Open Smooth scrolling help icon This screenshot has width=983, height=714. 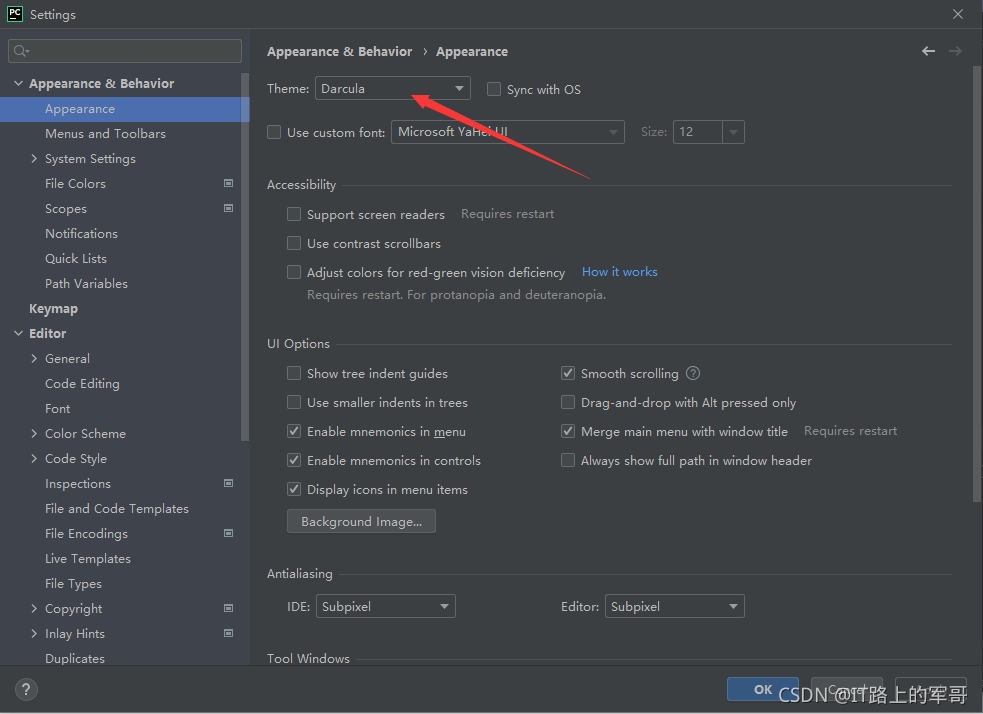pos(693,374)
